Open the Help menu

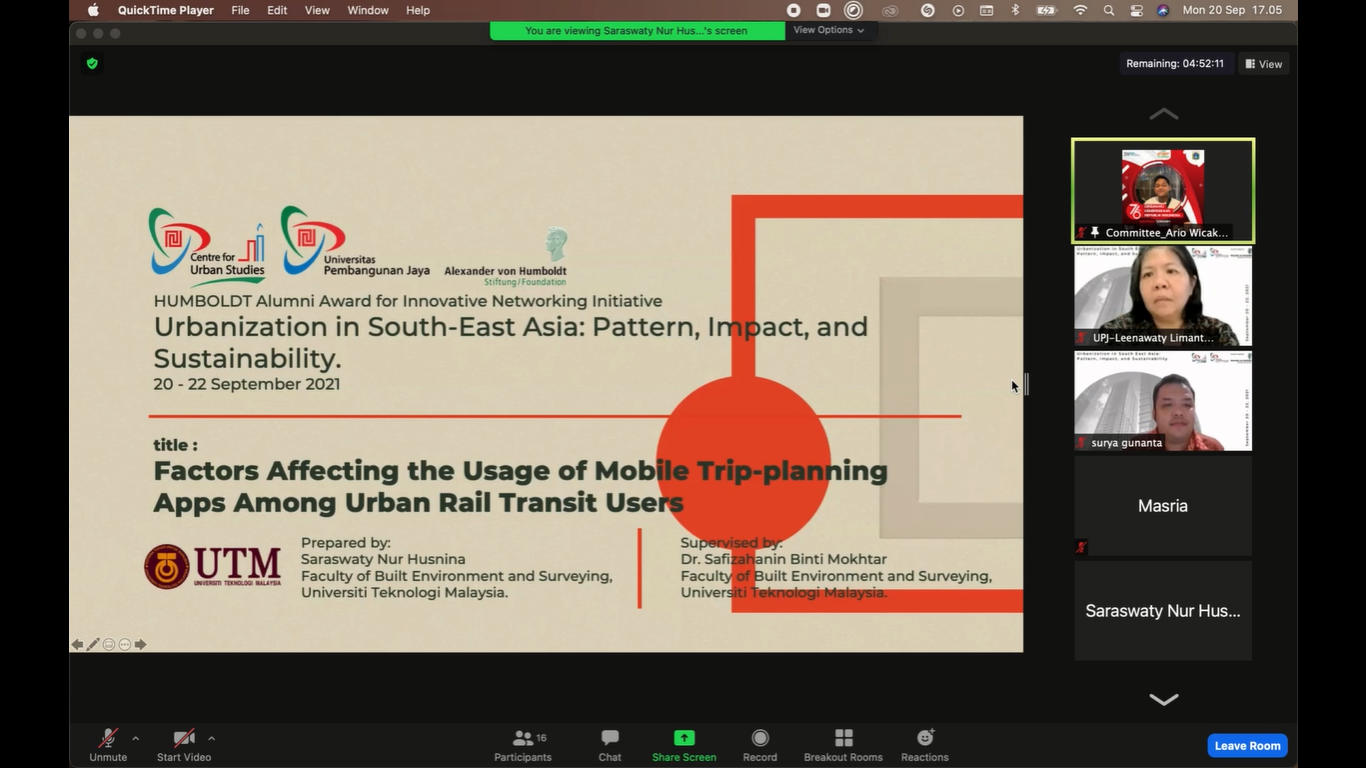(x=418, y=10)
